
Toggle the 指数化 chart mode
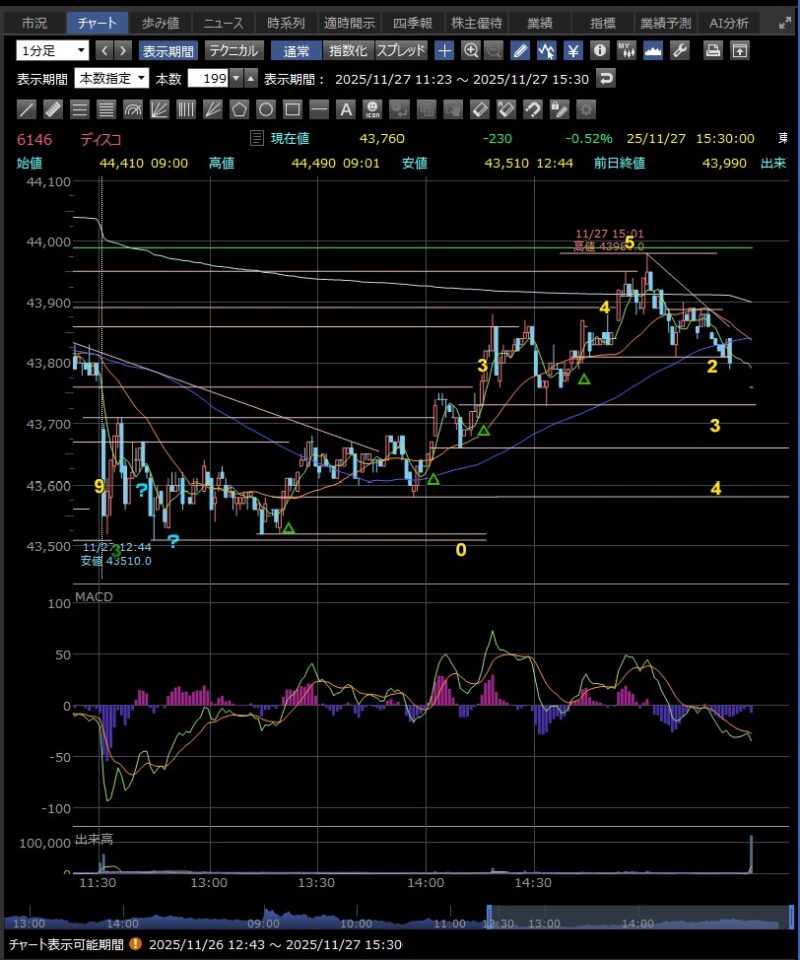point(348,50)
